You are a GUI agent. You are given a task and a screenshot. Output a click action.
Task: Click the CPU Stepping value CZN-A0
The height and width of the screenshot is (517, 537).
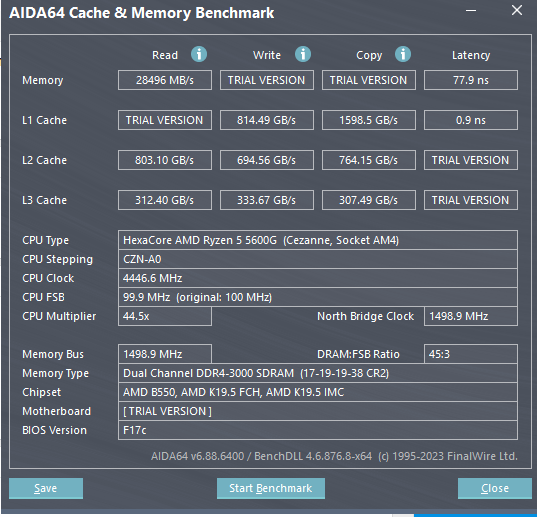pyautogui.click(x=317, y=259)
